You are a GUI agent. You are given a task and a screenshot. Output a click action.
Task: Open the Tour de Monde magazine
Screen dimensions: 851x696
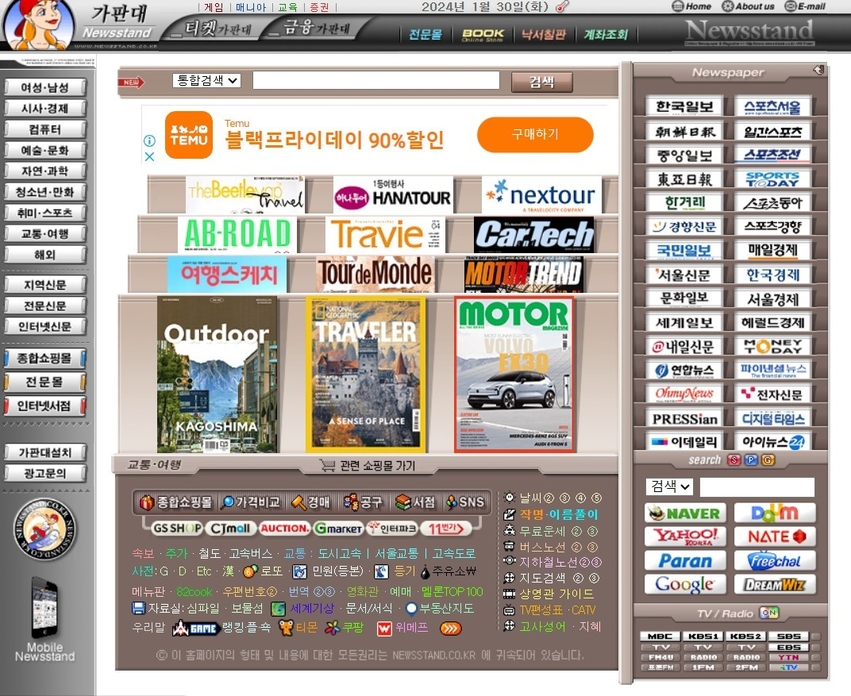coord(376,274)
